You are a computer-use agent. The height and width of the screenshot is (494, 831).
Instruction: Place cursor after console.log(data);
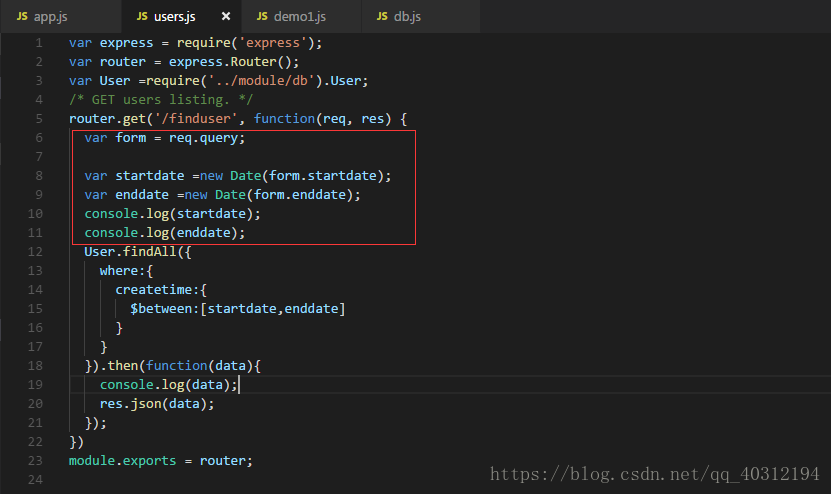(x=238, y=385)
